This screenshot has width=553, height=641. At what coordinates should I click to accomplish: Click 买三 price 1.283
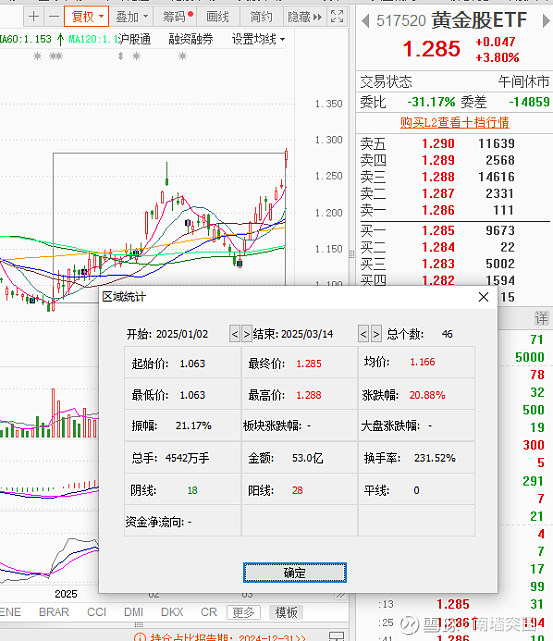click(438, 264)
